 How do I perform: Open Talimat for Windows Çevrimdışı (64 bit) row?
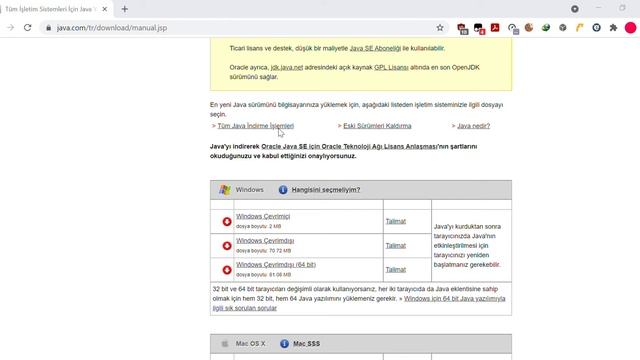click(396, 269)
